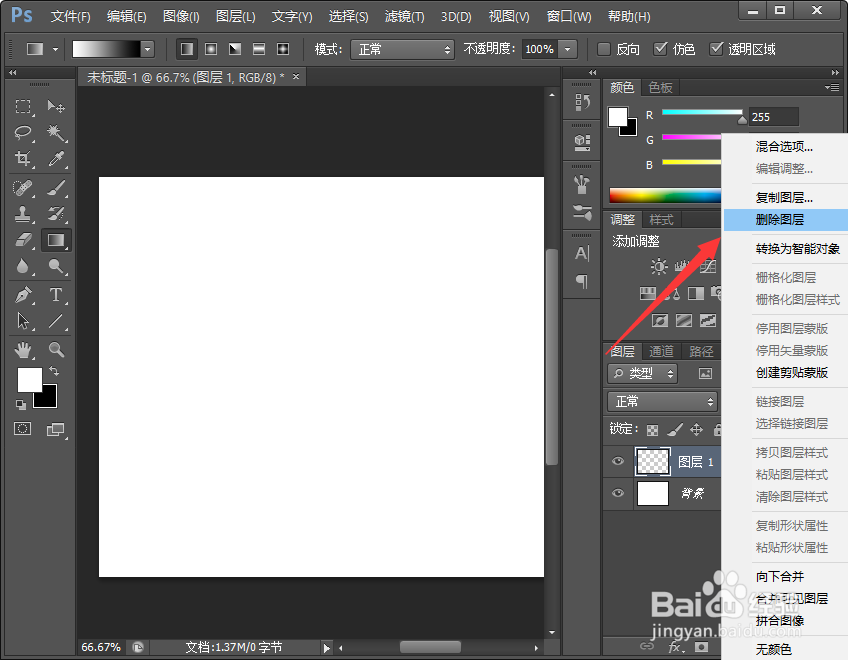This screenshot has height=660, width=848.
Task: Select the Path Selection tool
Action: 23,321
